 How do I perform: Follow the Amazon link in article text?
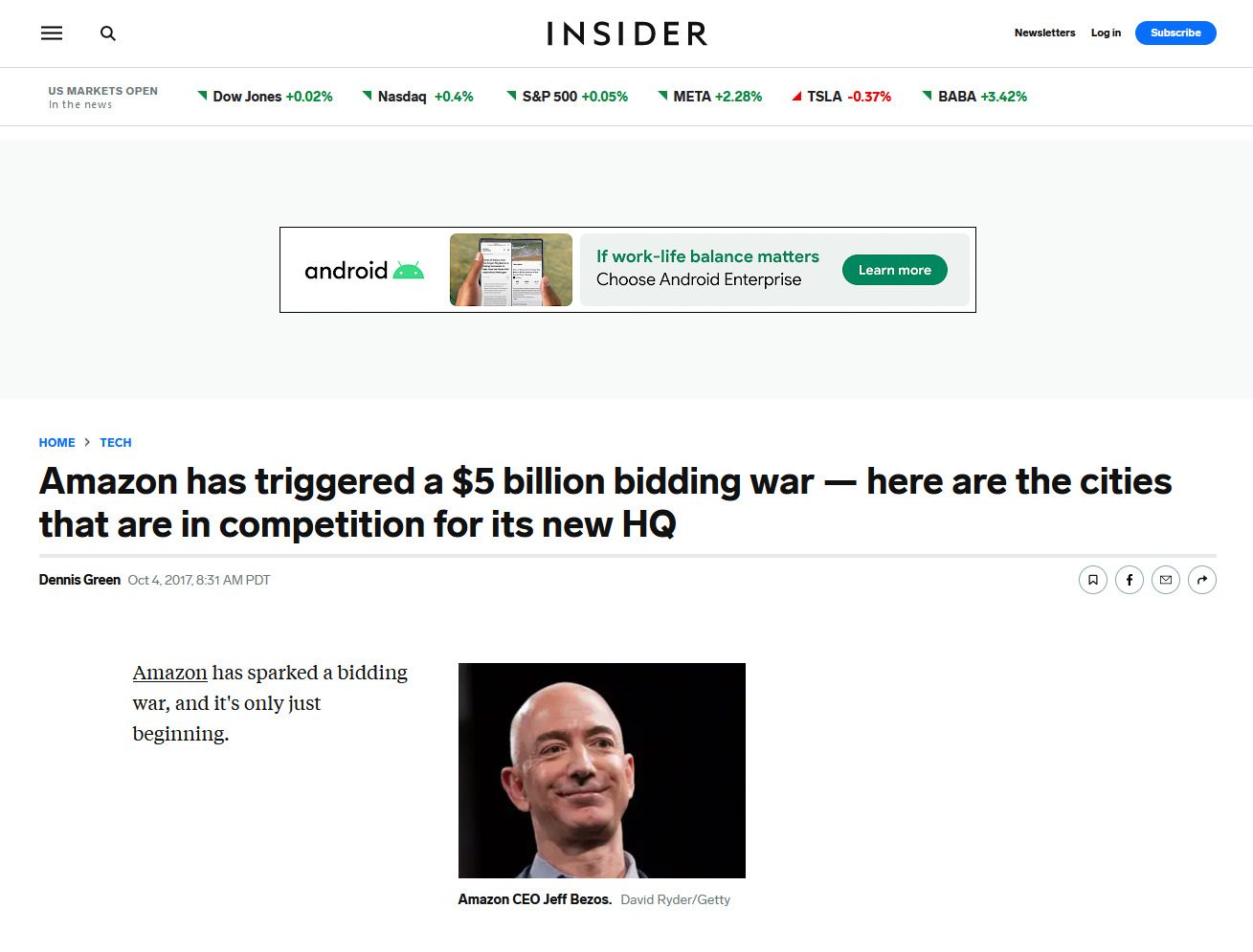point(169,673)
